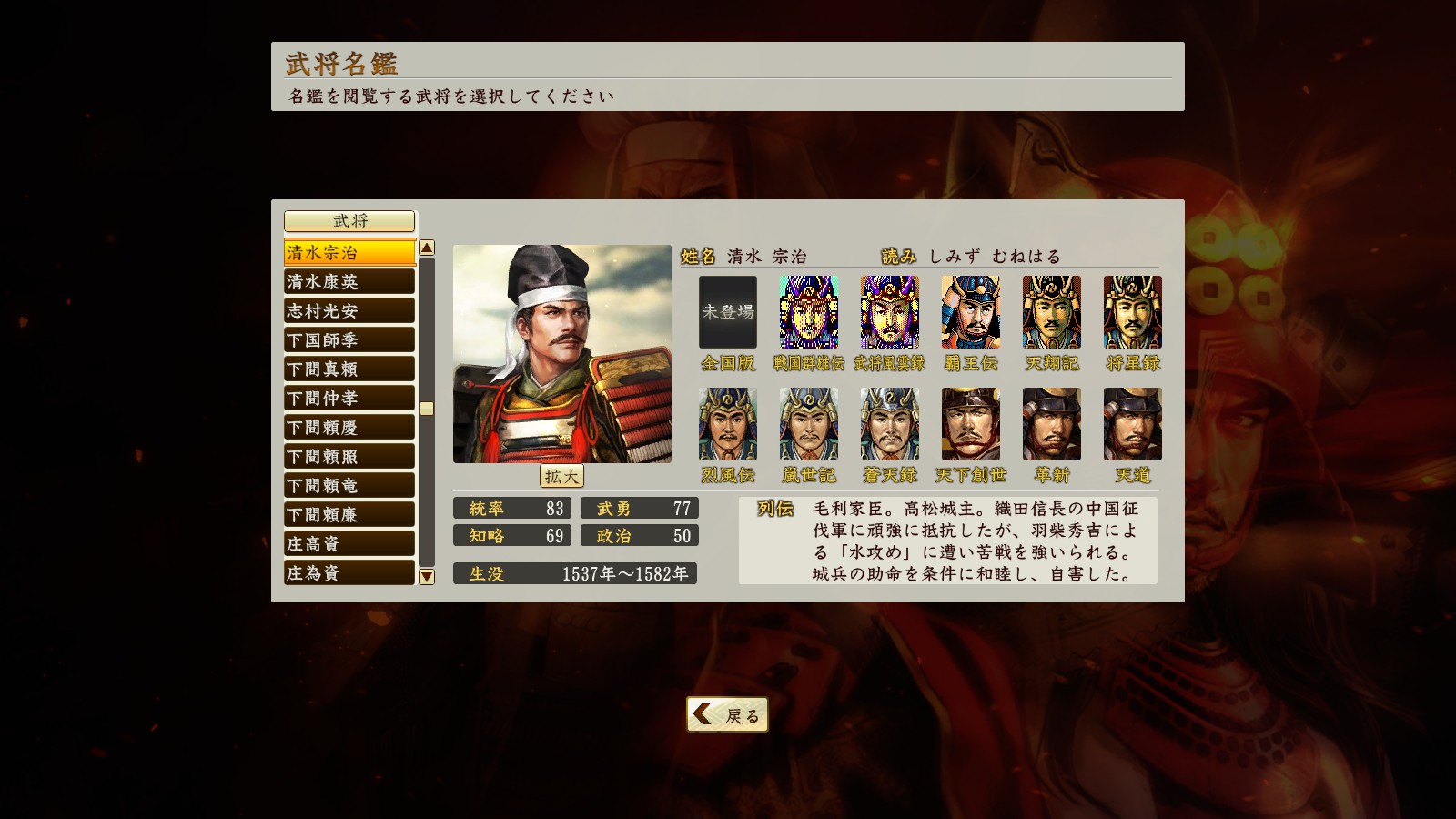Viewport: 1456px width, 819px height.
Task: Pick the 天翔記 portrait icon
Action: tap(1052, 312)
